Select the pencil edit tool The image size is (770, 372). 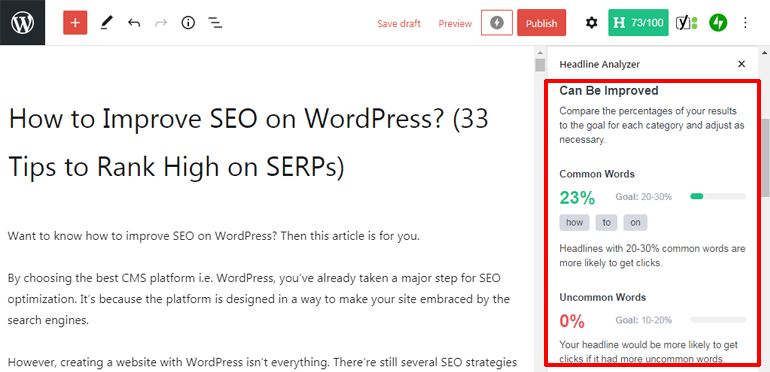point(107,23)
